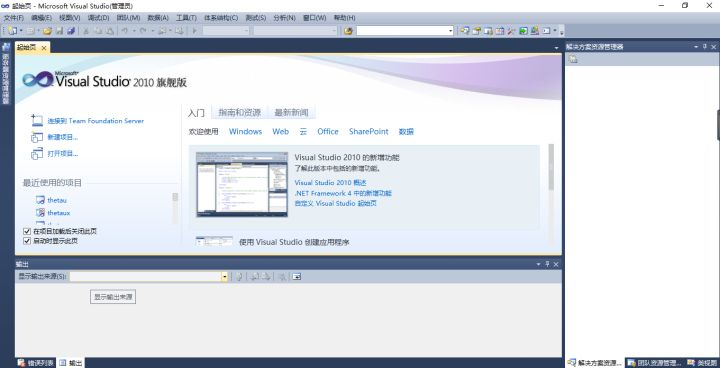Click the Command Window toolbar icon
720x368 pixels.
click(546, 31)
